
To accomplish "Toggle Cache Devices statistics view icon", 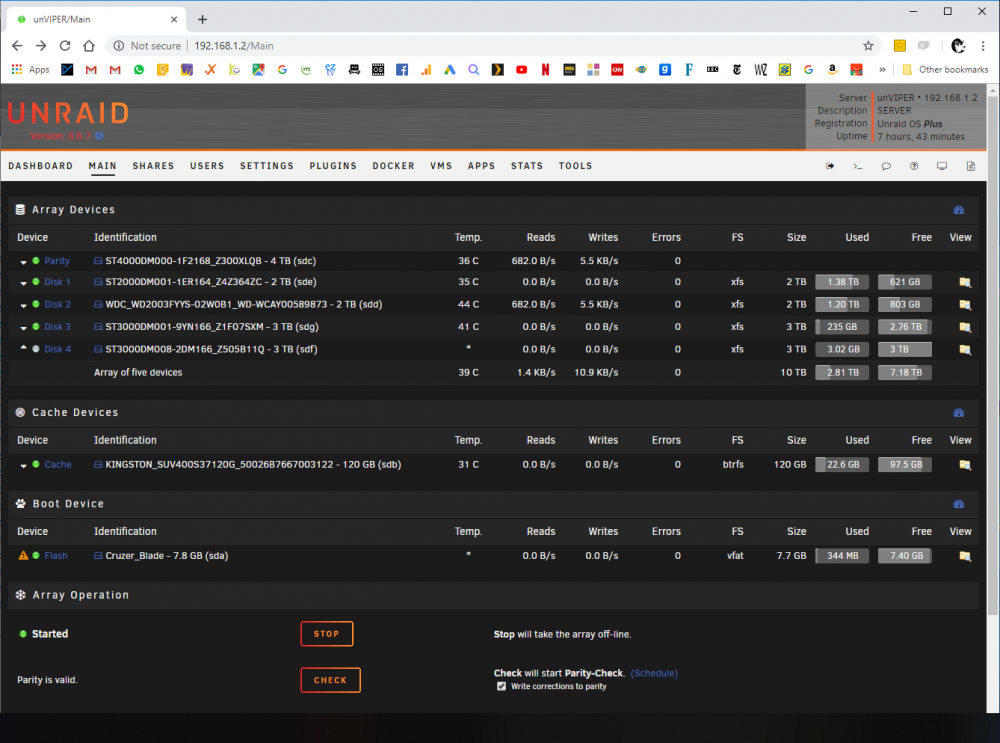I will tap(959, 413).
